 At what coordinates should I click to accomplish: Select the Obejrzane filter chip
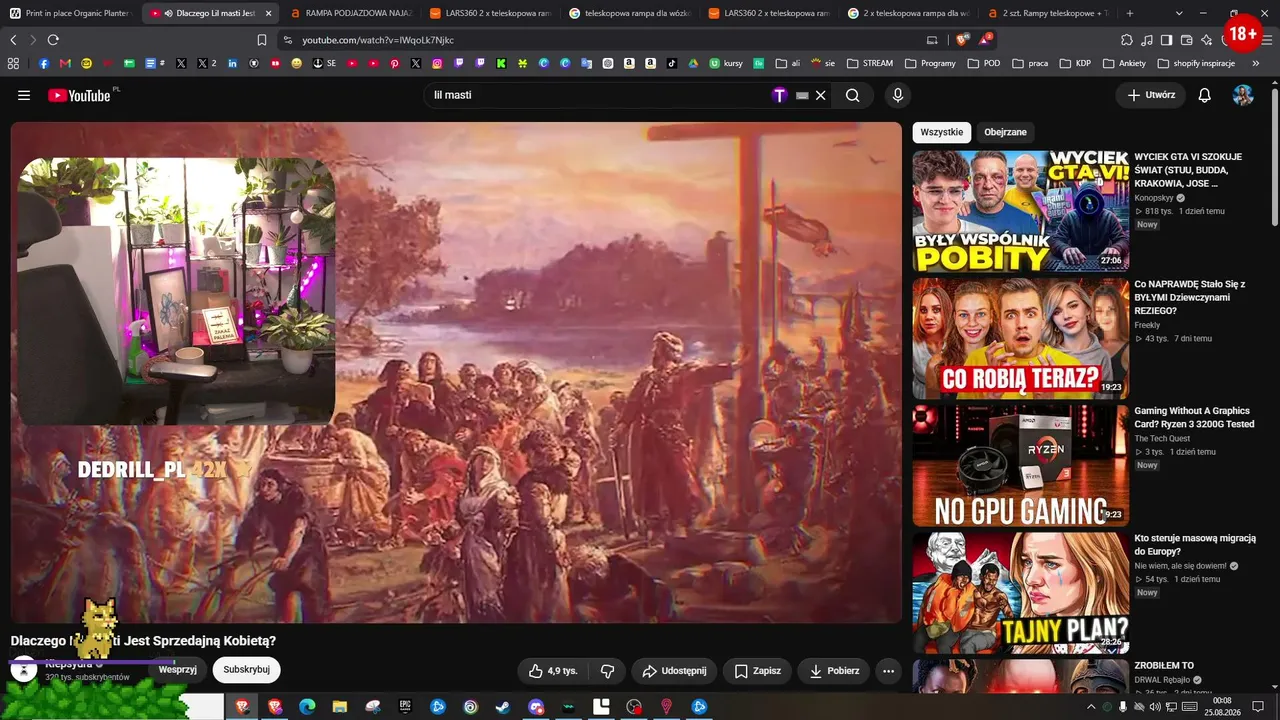[1005, 132]
